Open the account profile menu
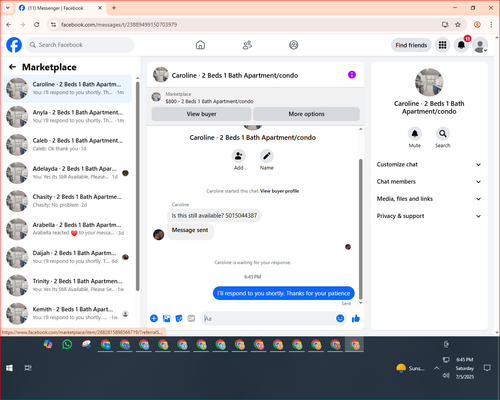 click(x=480, y=45)
